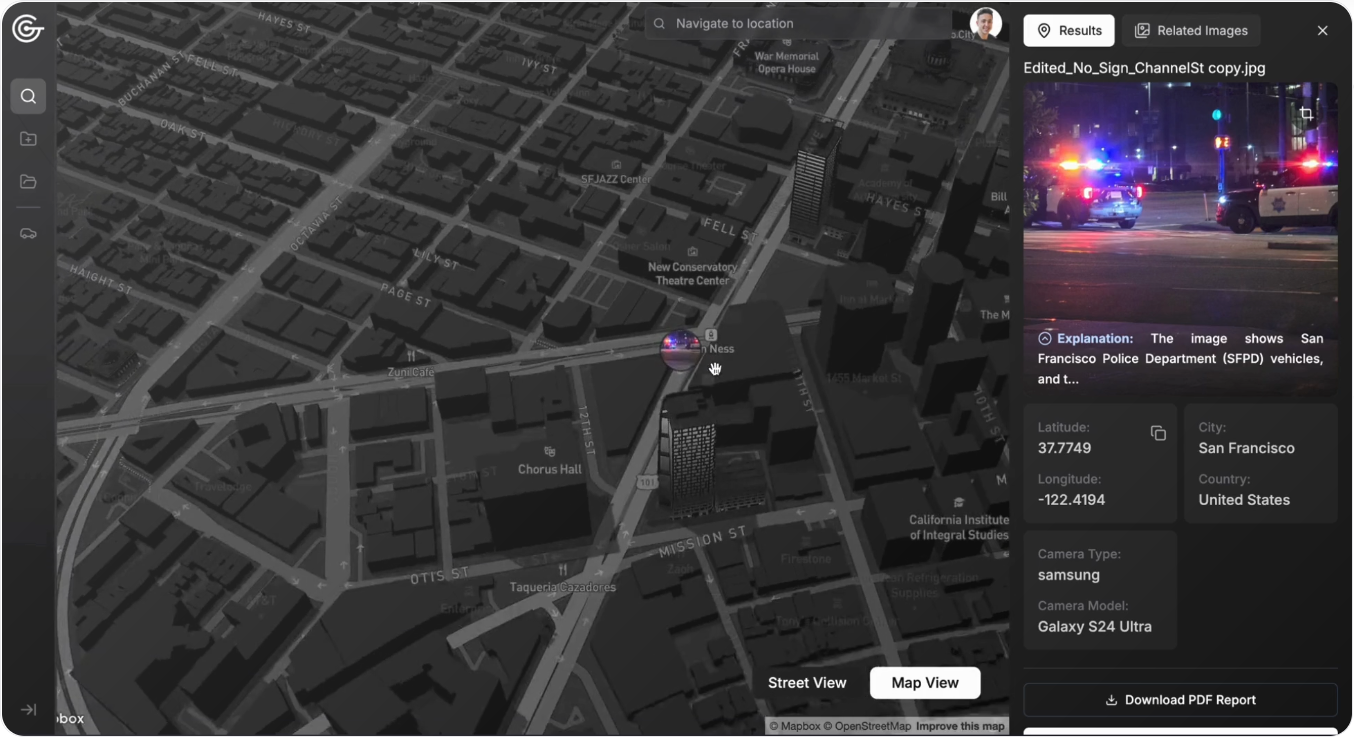Switch to Map View
The width and height of the screenshot is (1354, 737).
click(925, 683)
